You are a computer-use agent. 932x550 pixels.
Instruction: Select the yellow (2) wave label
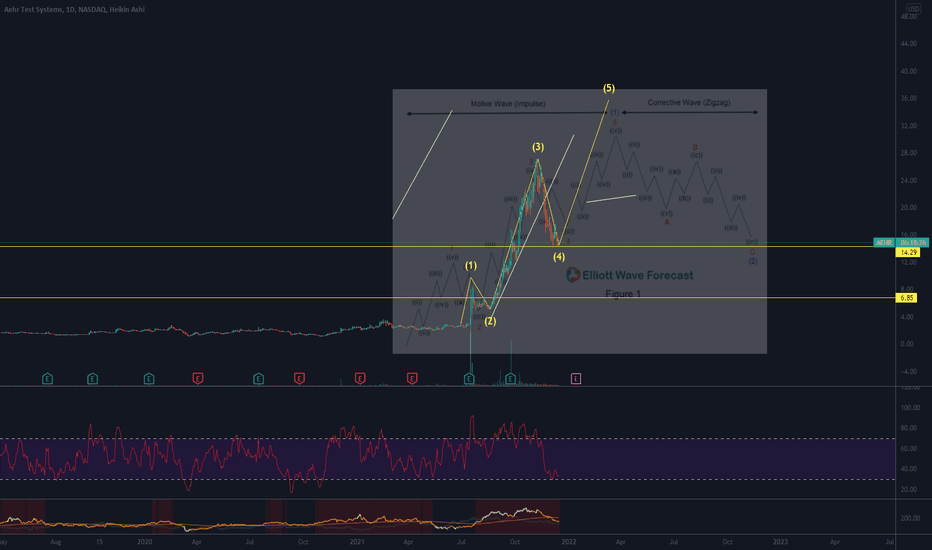pos(490,321)
